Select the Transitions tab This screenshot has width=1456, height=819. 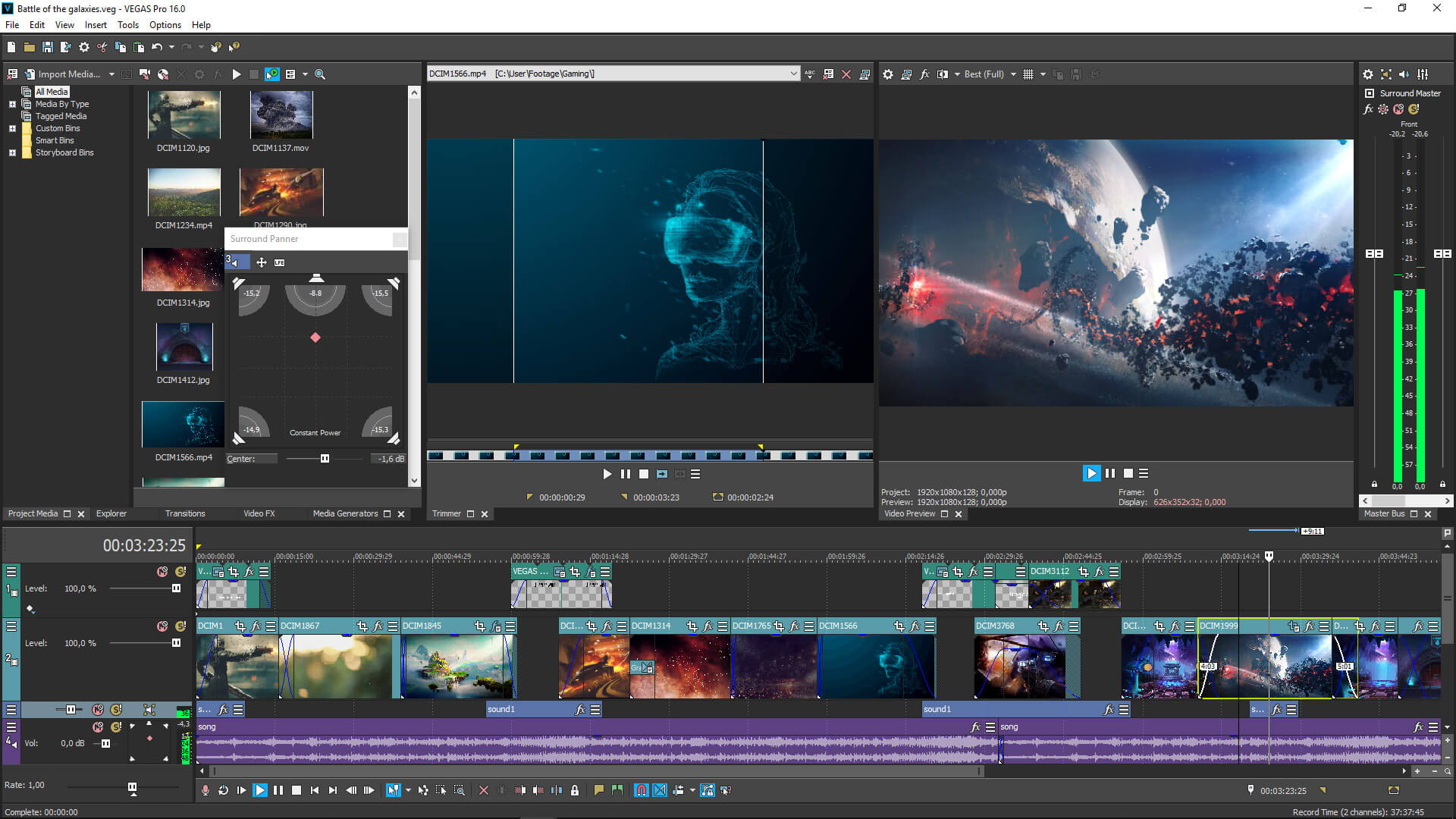click(x=184, y=513)
